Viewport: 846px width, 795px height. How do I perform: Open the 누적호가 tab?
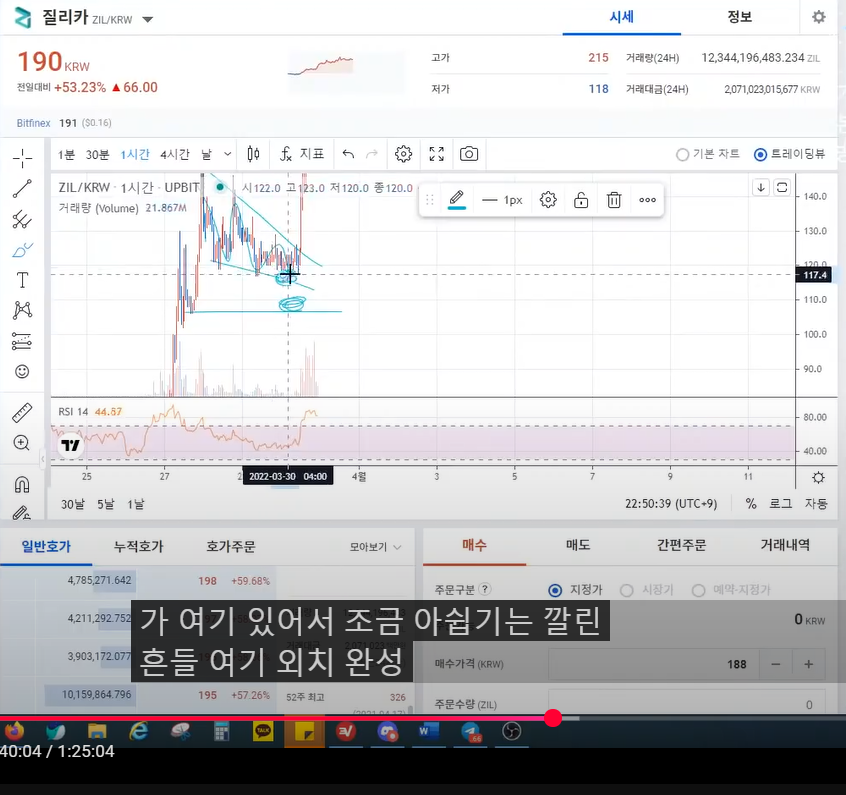tap(139, 547)
